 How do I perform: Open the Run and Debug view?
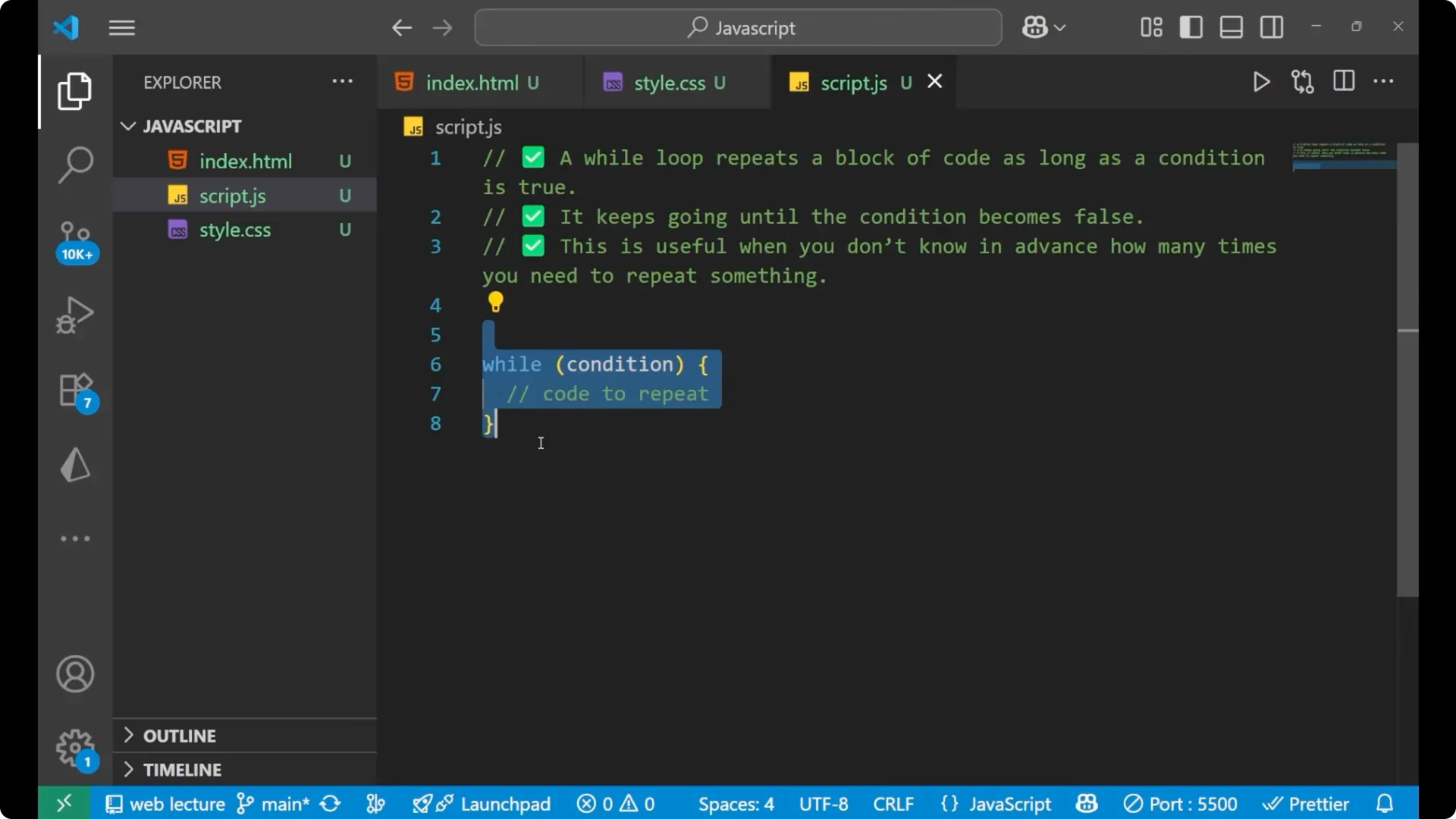pyautogui.click(x=75, y=315)
